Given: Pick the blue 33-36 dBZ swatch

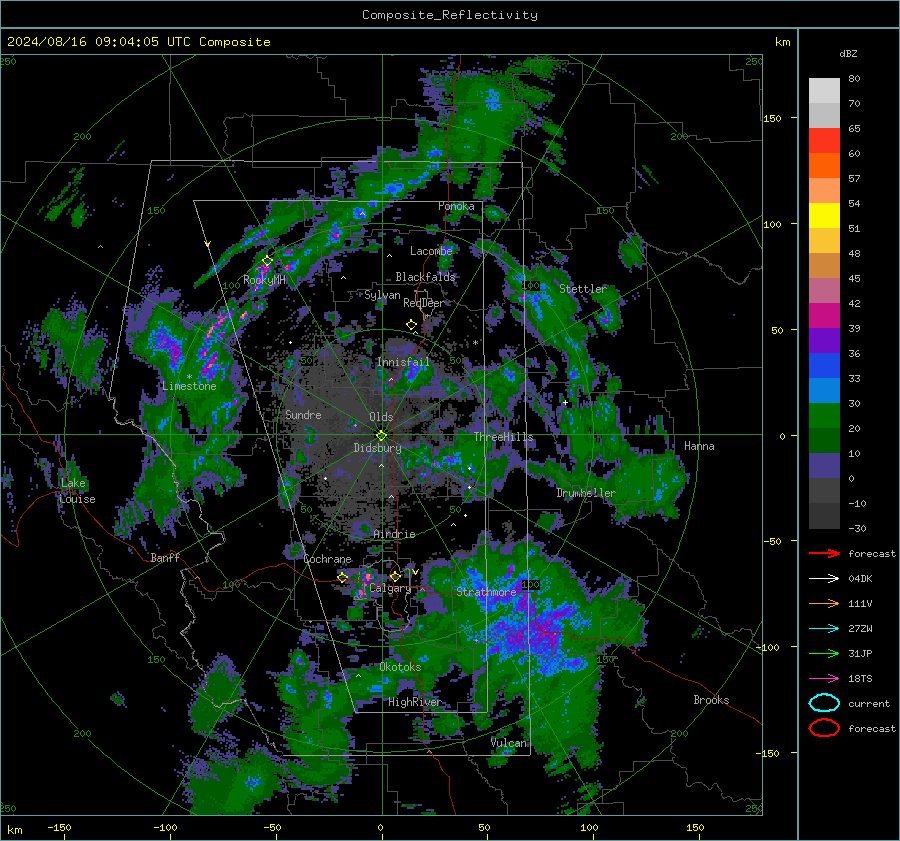Looking at the screenshot, I should pyautogui.click(x=824, y=366).
